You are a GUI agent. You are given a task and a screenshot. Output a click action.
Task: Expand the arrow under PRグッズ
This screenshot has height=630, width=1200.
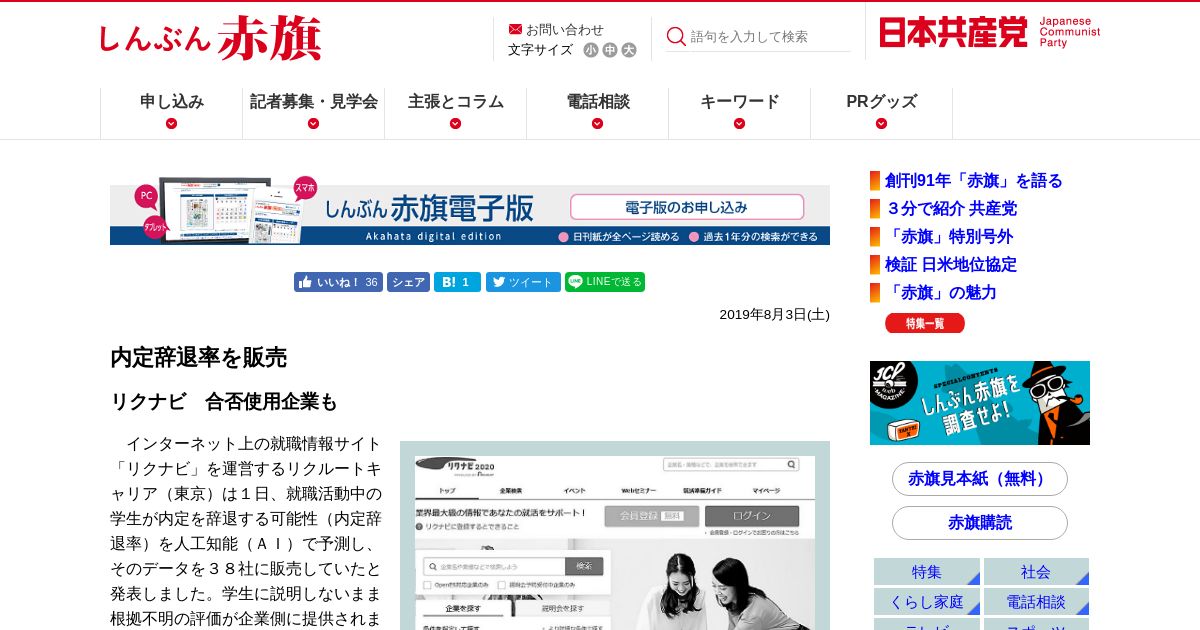(x=882, y=123)
